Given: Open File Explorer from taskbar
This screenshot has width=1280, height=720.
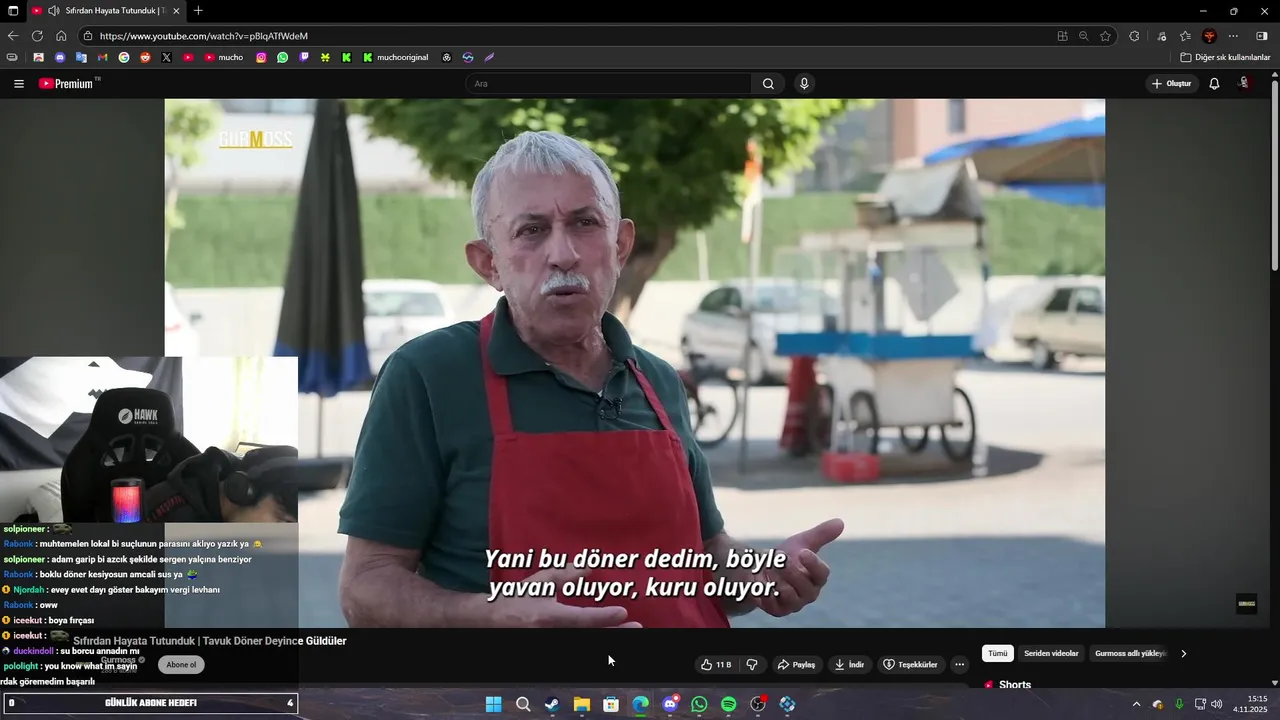Looking at the screenshot, I should point(582,704).
